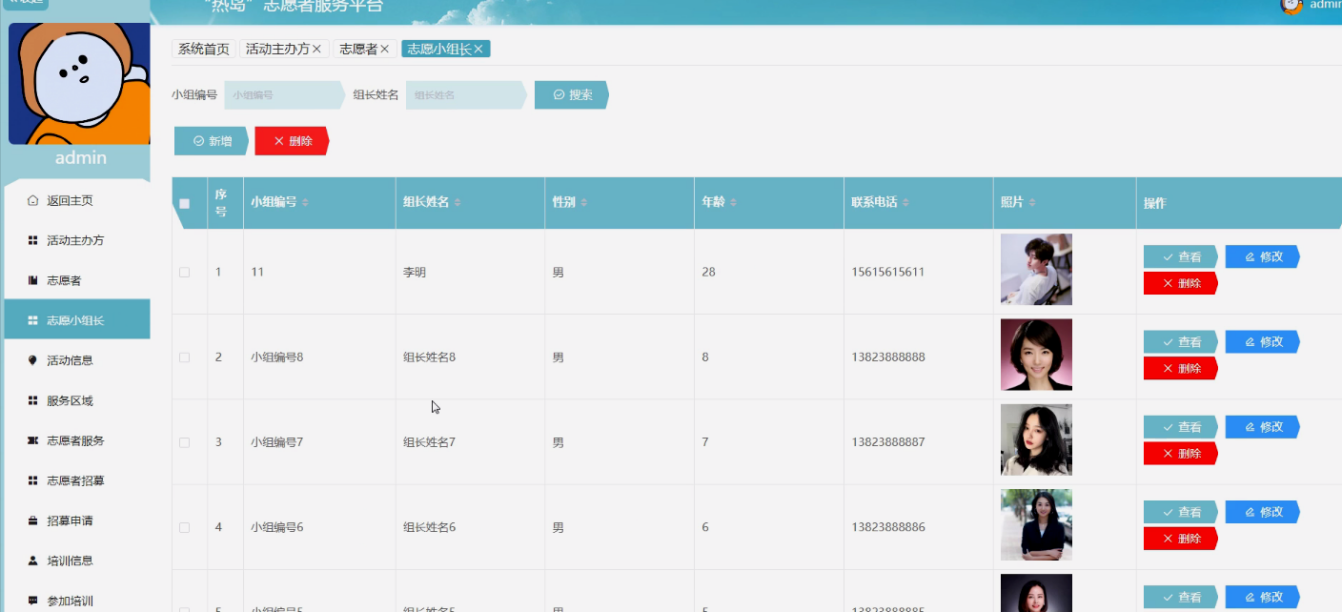Screen dimensions: 1342x612
Task: Open 活动主办方 sidebar menu item
Action: tap(77, 240)
